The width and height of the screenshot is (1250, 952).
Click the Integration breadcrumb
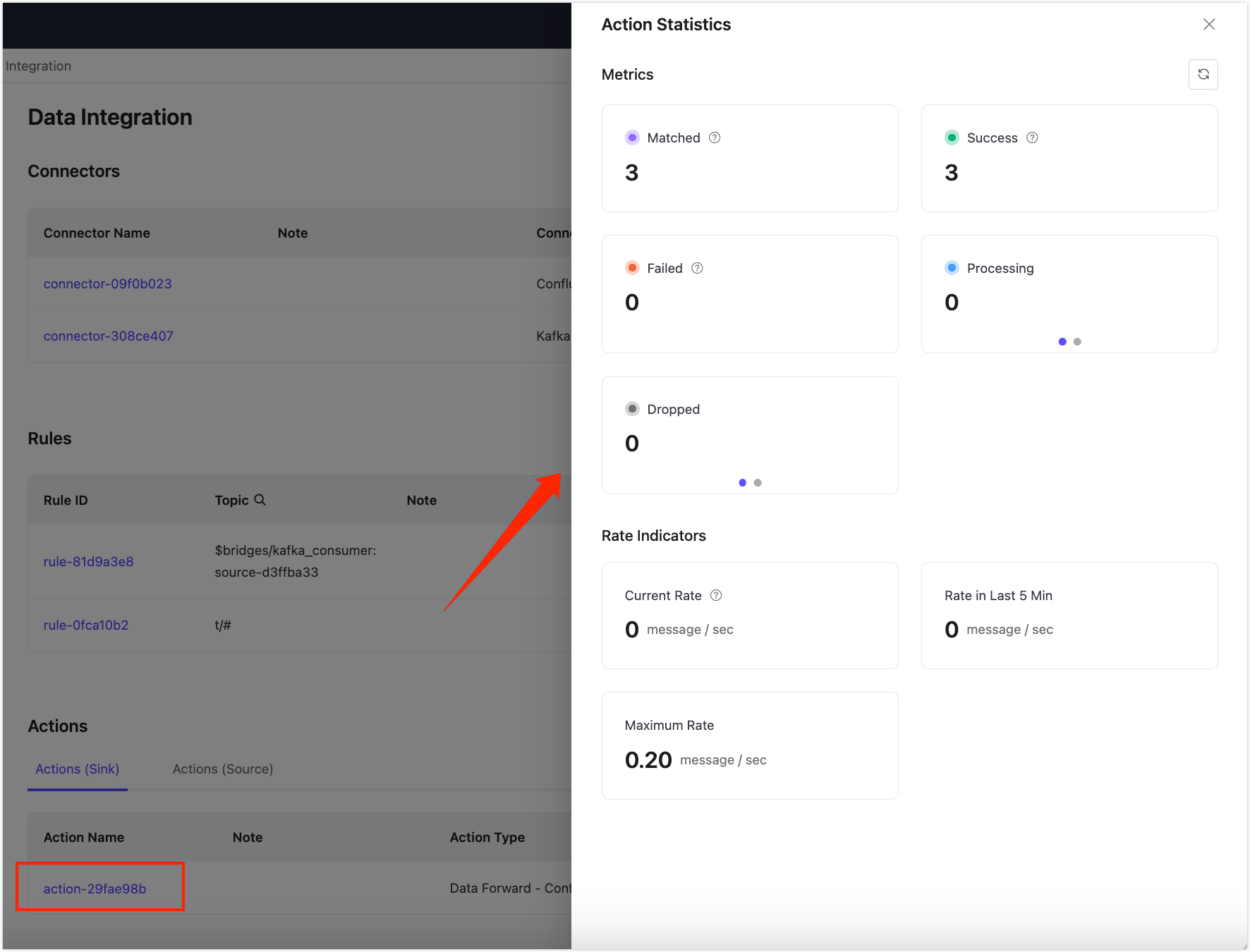click(x=39, y=66)
